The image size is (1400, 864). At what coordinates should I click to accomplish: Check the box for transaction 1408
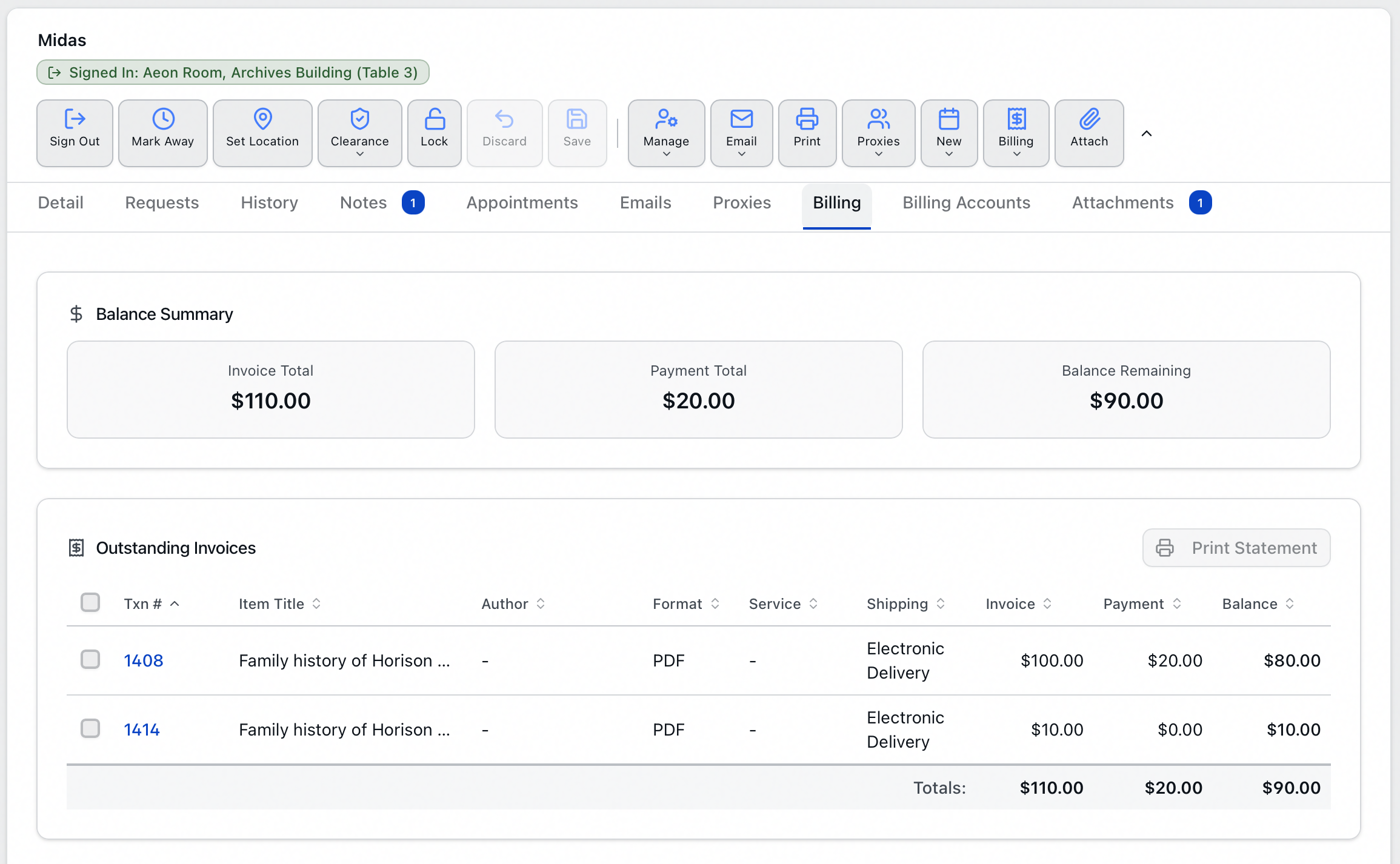(x=90, y=660)
